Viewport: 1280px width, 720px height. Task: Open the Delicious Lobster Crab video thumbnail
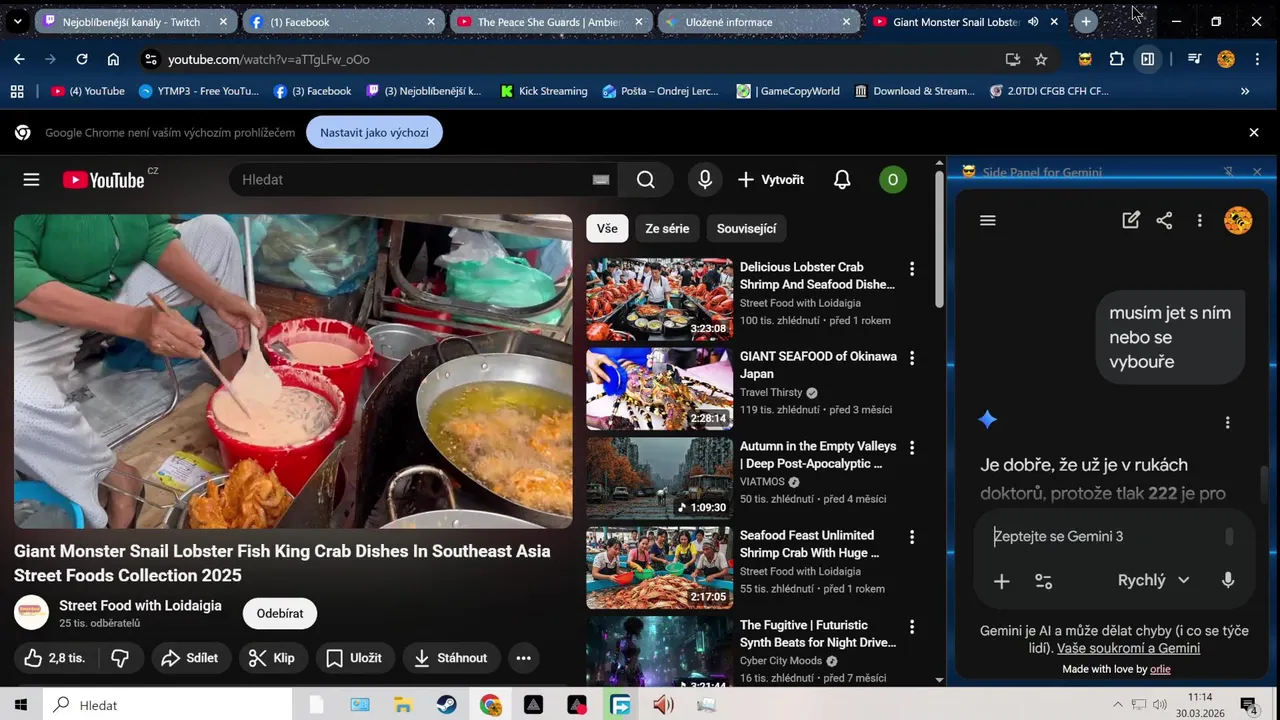coord(659,299)
